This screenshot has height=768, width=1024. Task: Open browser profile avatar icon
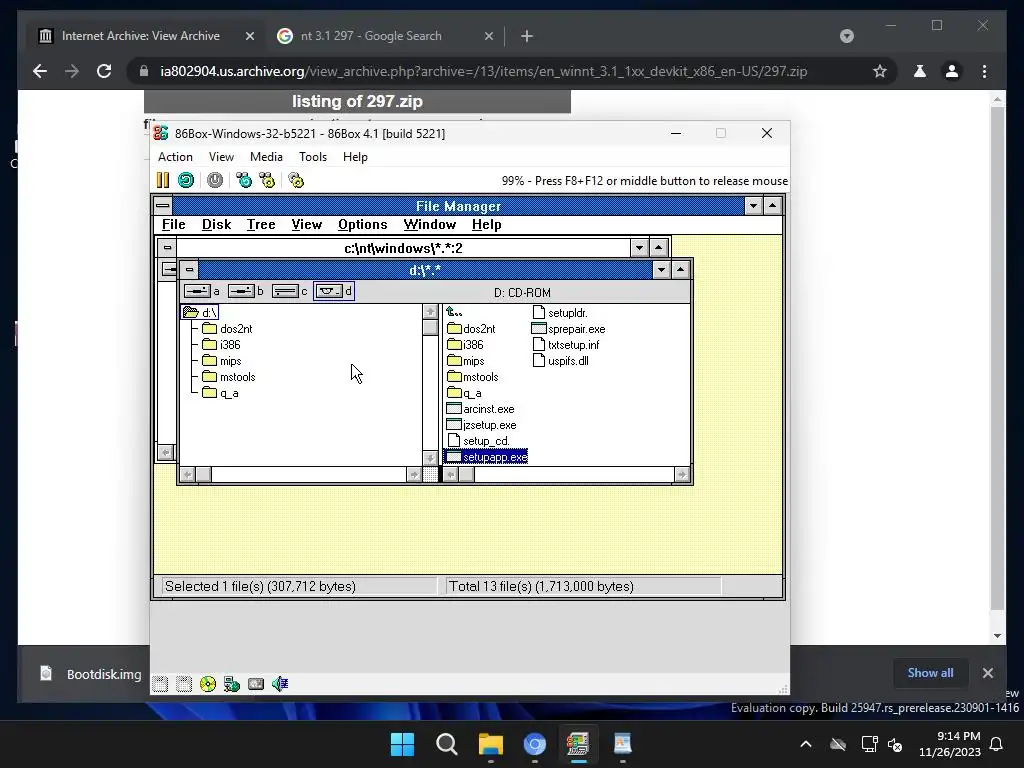(952, 71)
